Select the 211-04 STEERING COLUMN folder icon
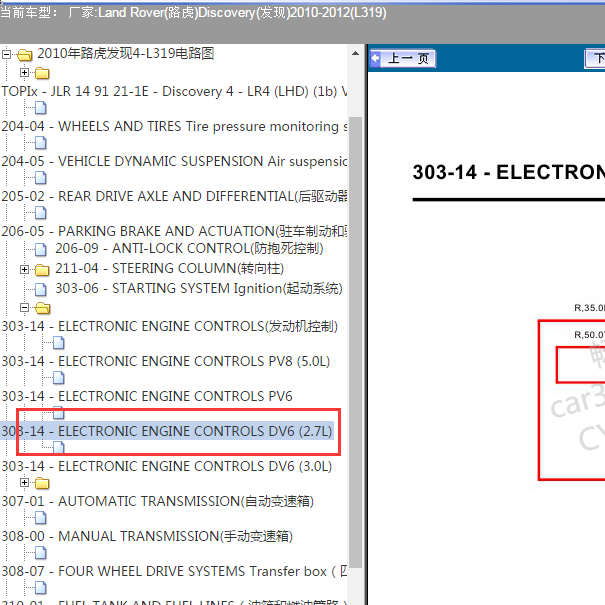The height and width of the screenshot is (605, 605). coord(42,270)
